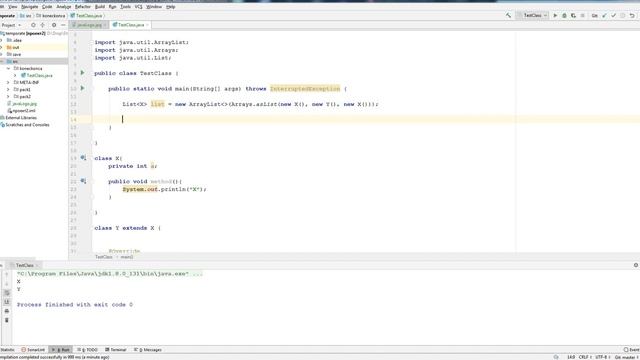Open the VCS menu
Viewport: 640px width, 360px height.
[x=138, y=7]
